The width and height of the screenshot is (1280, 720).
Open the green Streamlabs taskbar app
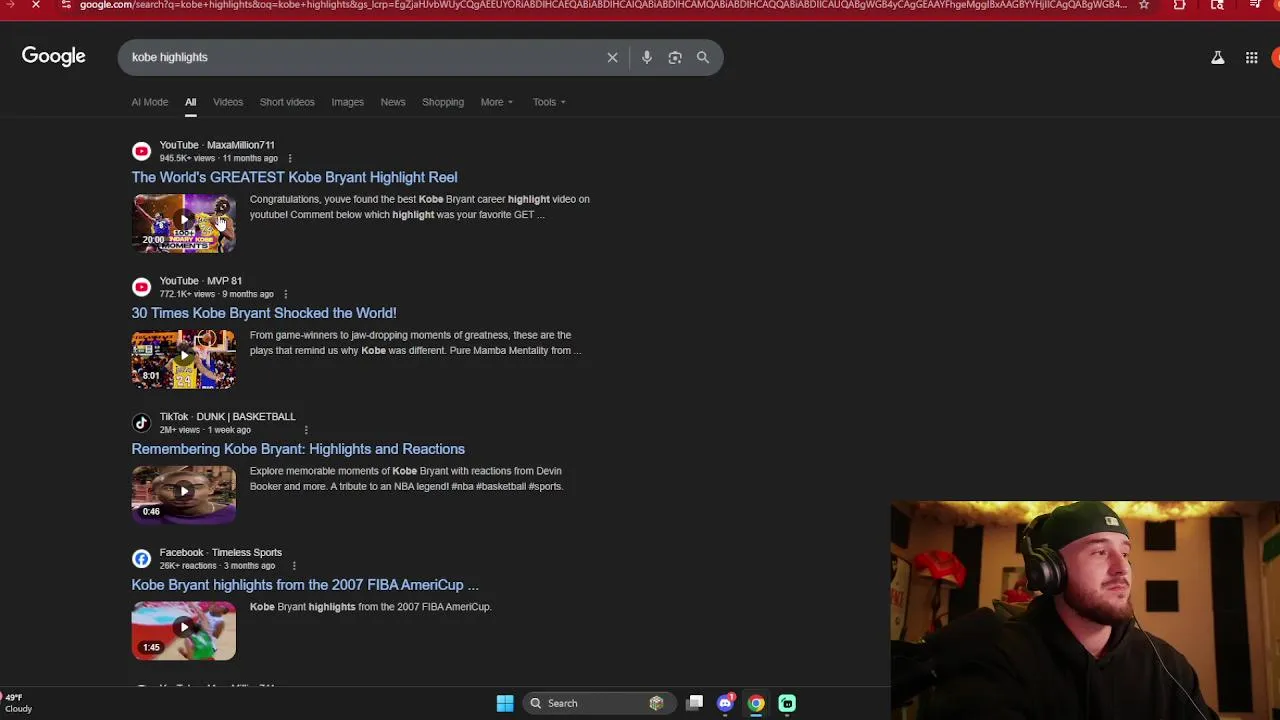tap(787, 703)
